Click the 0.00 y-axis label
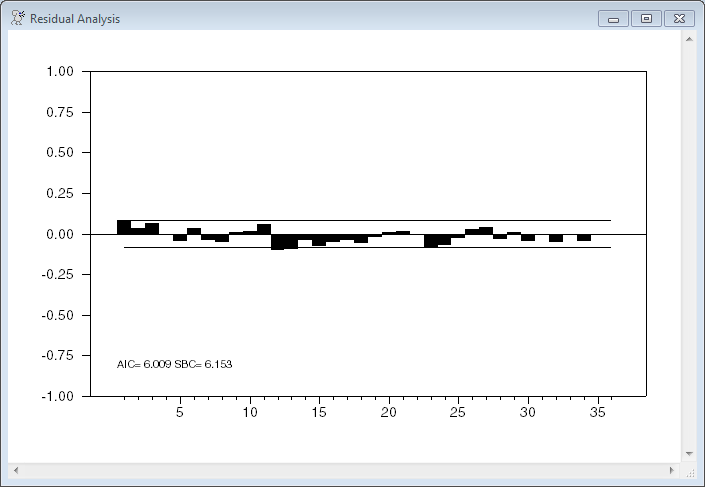This screenshot has width=705, height=487. point(60,234)
